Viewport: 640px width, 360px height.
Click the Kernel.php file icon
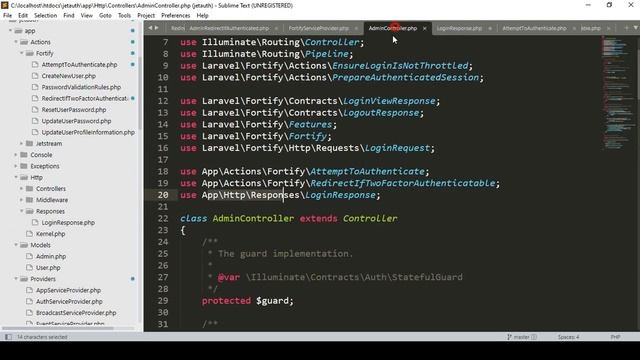point(29,234)
